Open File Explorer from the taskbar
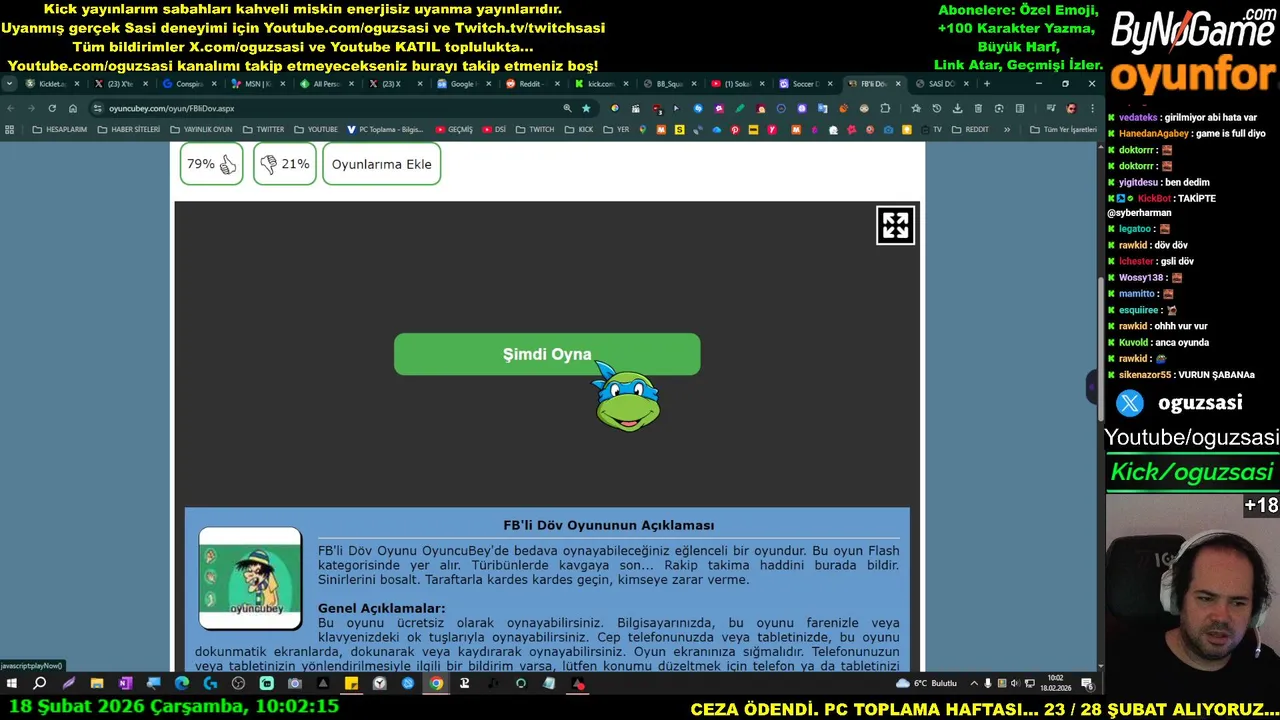This screenshot has height=720, width=1280. pyautogui.click(x=97, y=684)
